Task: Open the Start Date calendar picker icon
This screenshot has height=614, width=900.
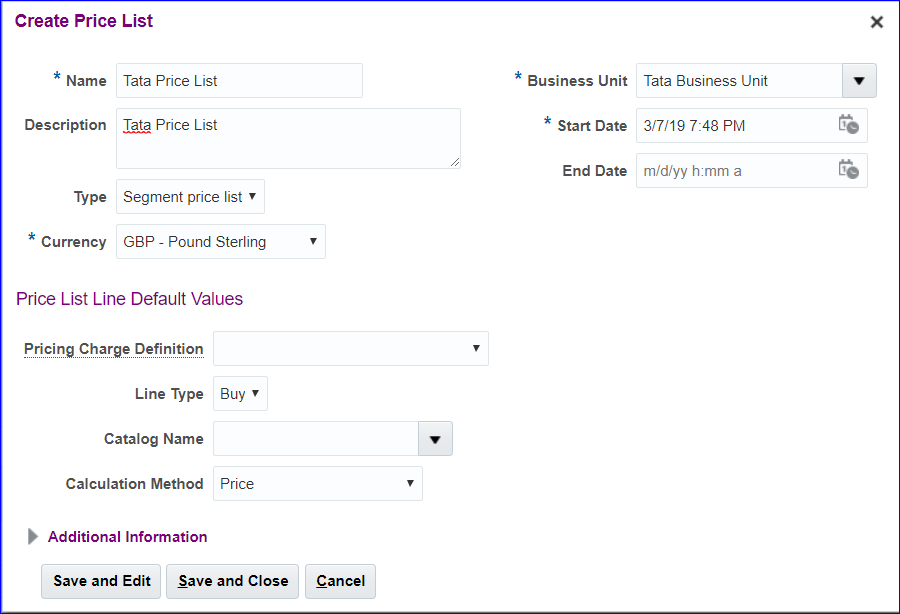Action: click(x=848, y=125)
